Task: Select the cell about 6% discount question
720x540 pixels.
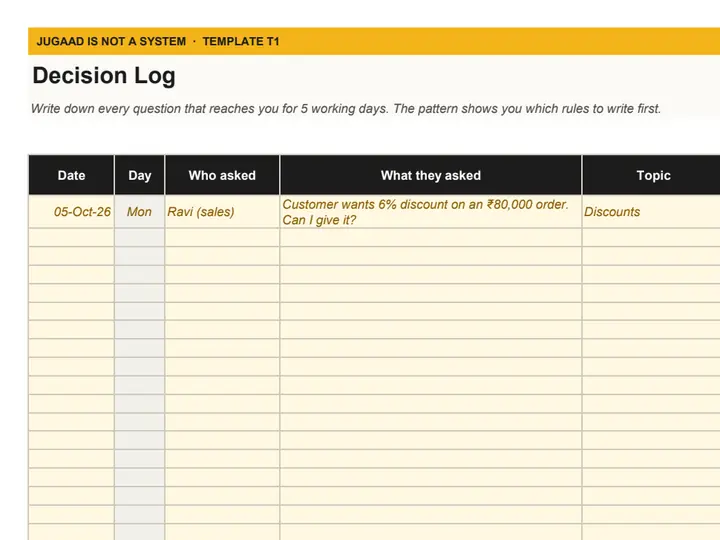Action: [431, 212]
